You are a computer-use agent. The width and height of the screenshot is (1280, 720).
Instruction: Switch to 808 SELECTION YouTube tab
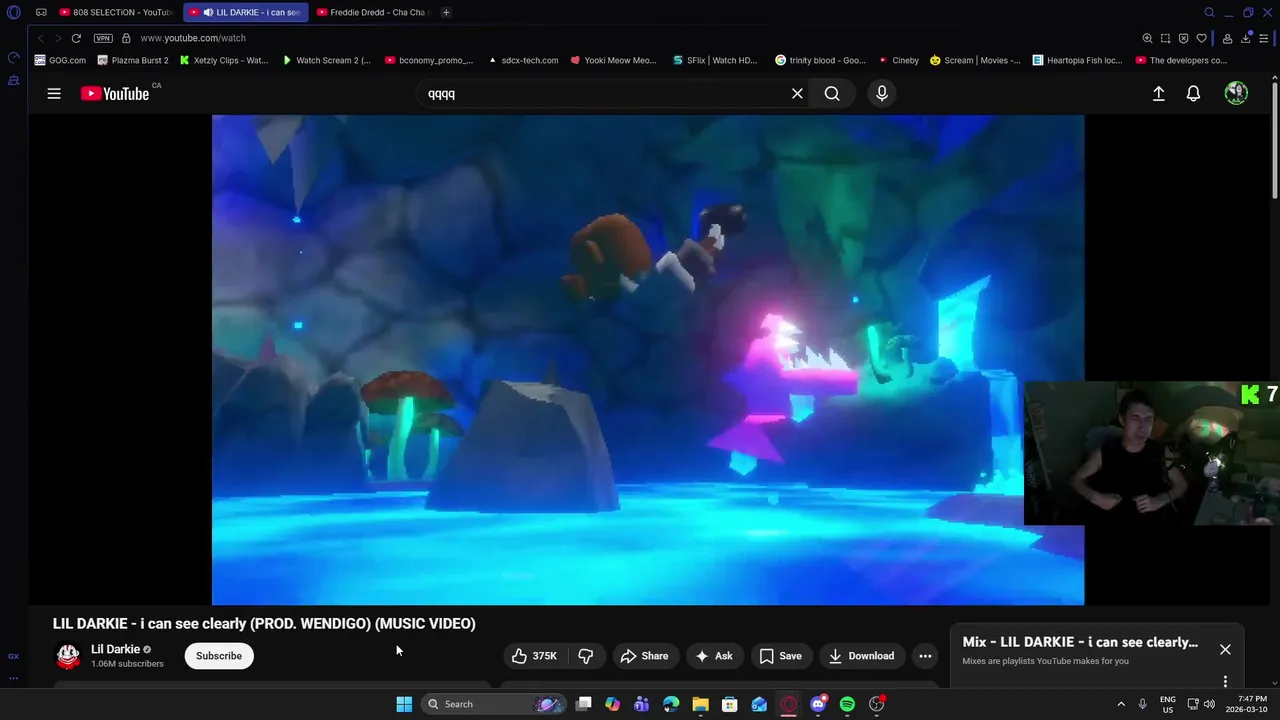(x=115, y=12)
